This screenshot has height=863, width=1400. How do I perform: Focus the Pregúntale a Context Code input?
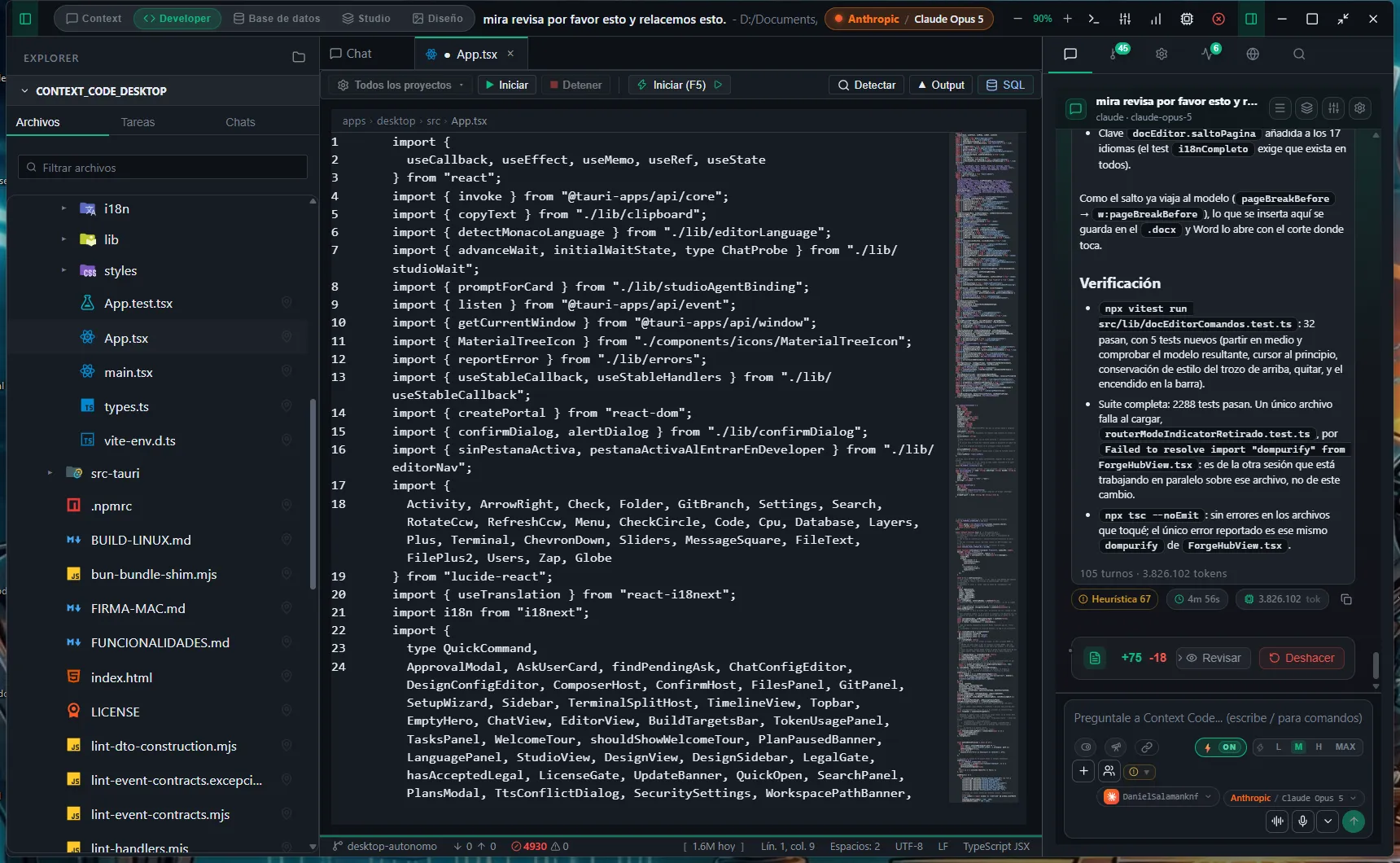[1218, 718]
